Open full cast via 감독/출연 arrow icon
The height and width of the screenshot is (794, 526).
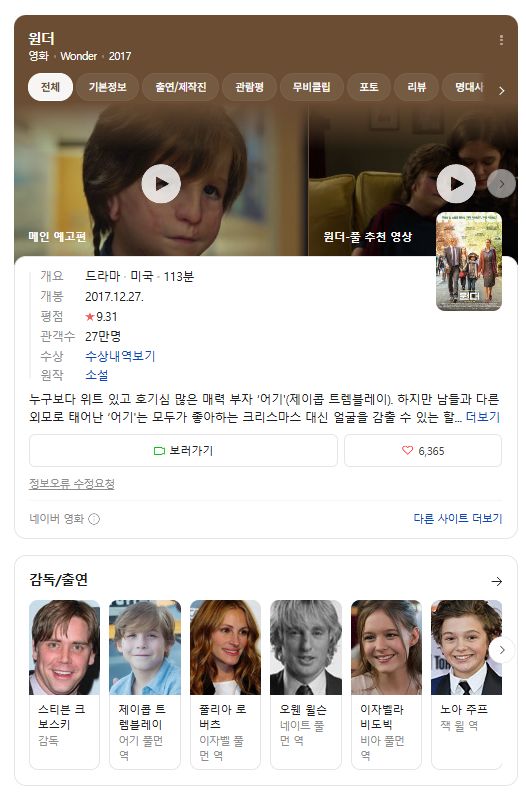(x=497, y=581)
